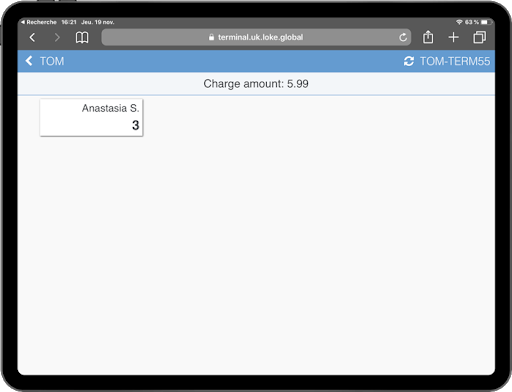
Task: Return to TOM with back chevron
Action: point(29,61)
